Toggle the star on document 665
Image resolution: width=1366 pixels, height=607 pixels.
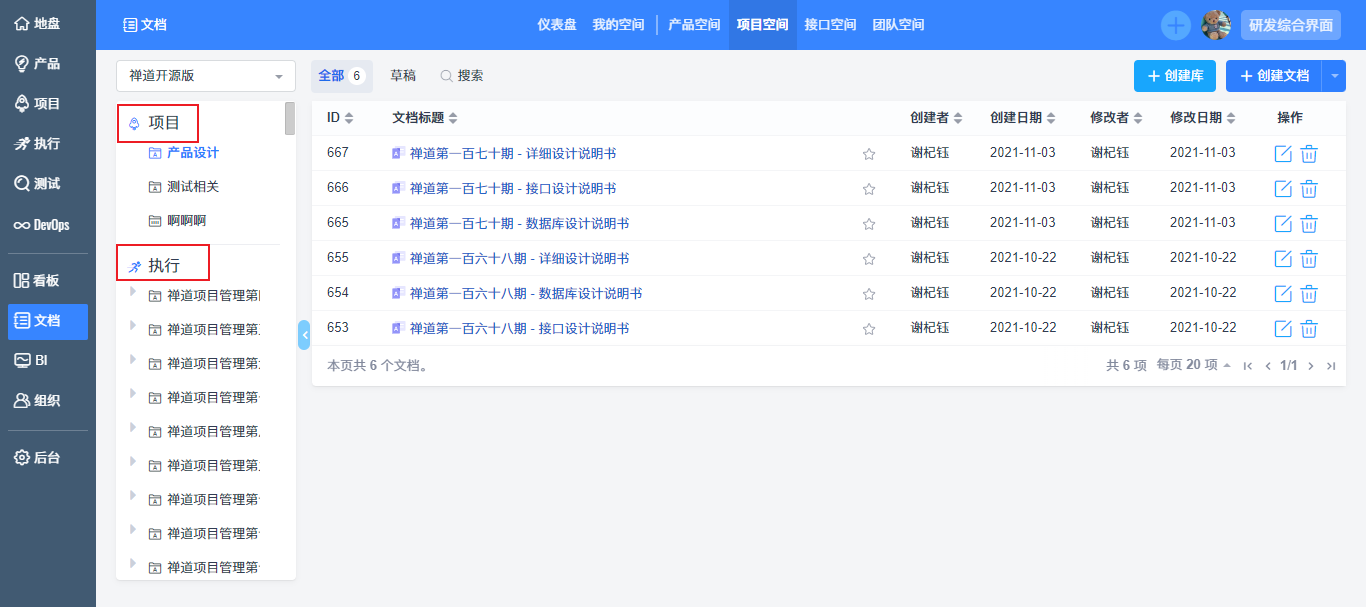click(x=869, y=224)
